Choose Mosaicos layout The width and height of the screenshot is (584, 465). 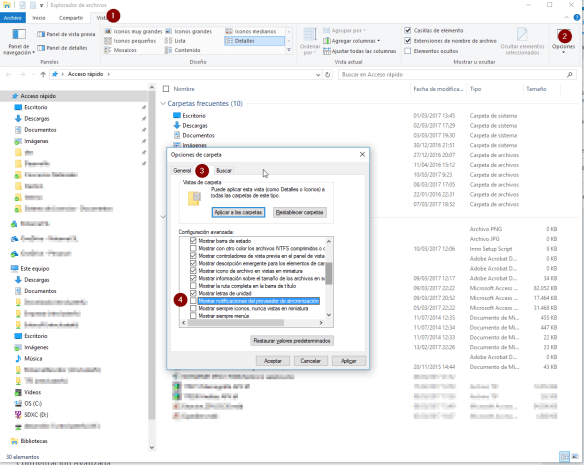121,50
